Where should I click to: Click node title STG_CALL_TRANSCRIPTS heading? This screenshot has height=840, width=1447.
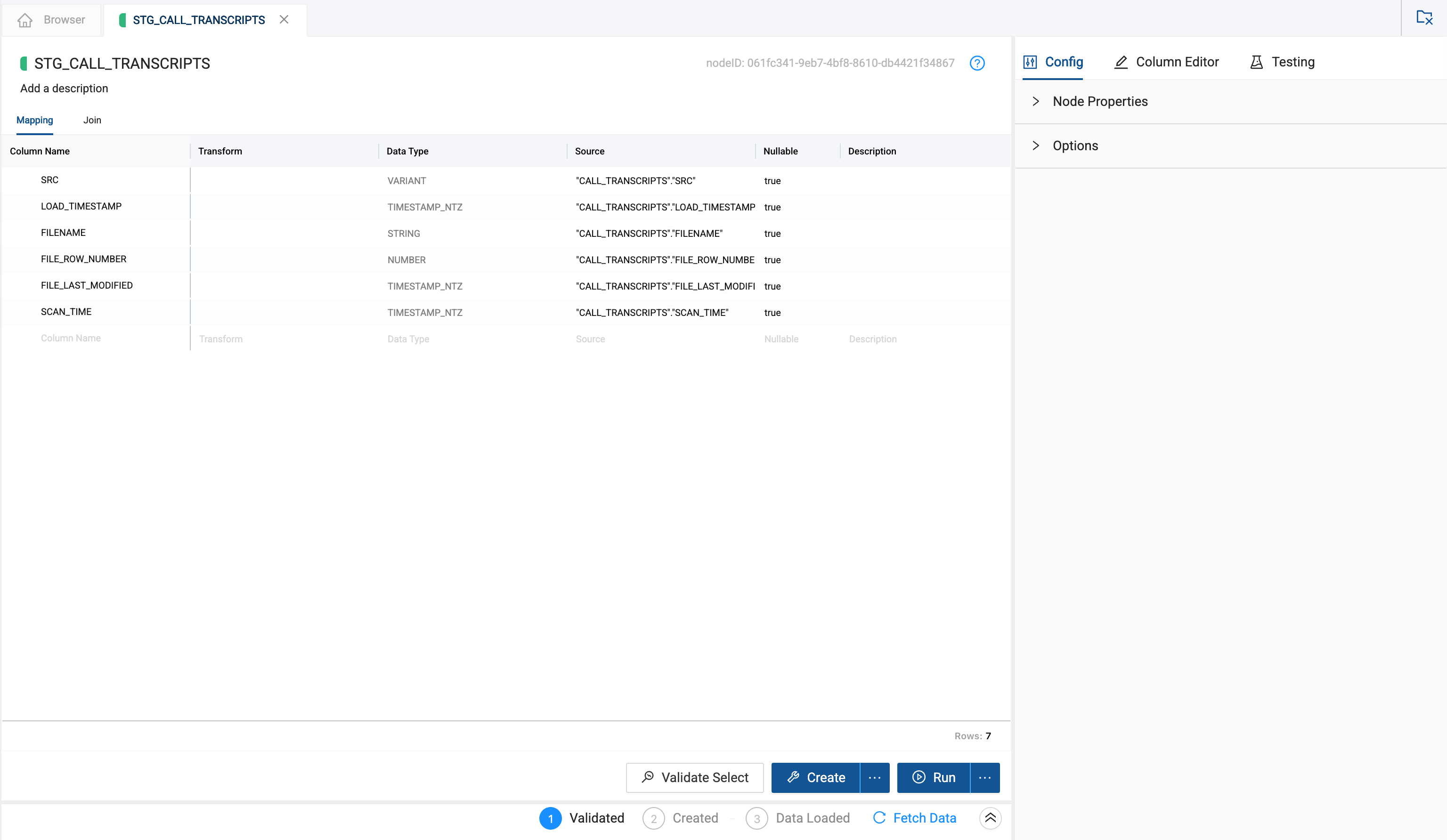point(122,63)
